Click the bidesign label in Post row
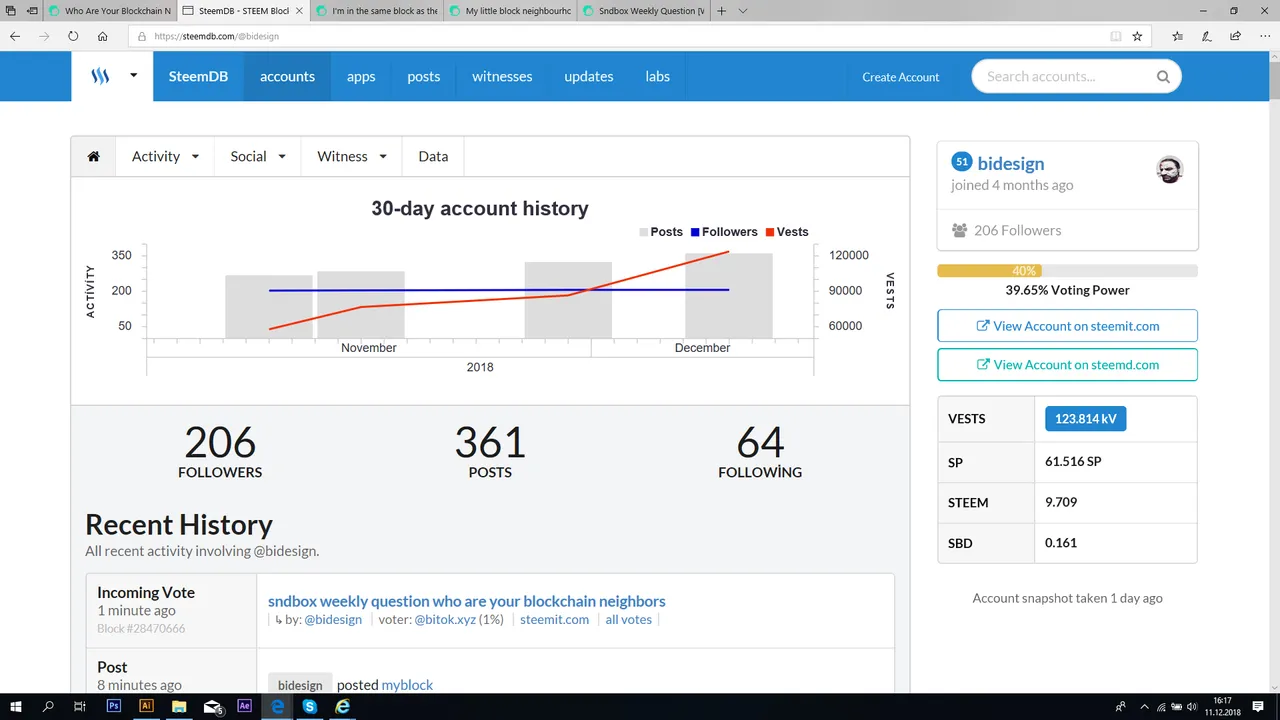This screenshot has width=1280, height=720. coord(300,685)
